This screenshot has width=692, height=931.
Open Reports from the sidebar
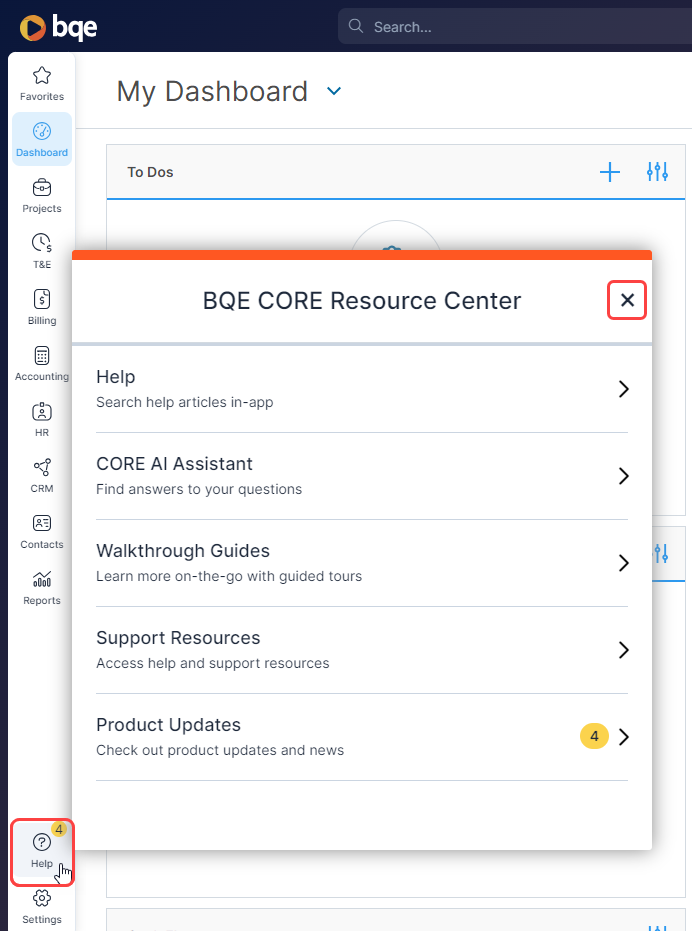(42, 587)
